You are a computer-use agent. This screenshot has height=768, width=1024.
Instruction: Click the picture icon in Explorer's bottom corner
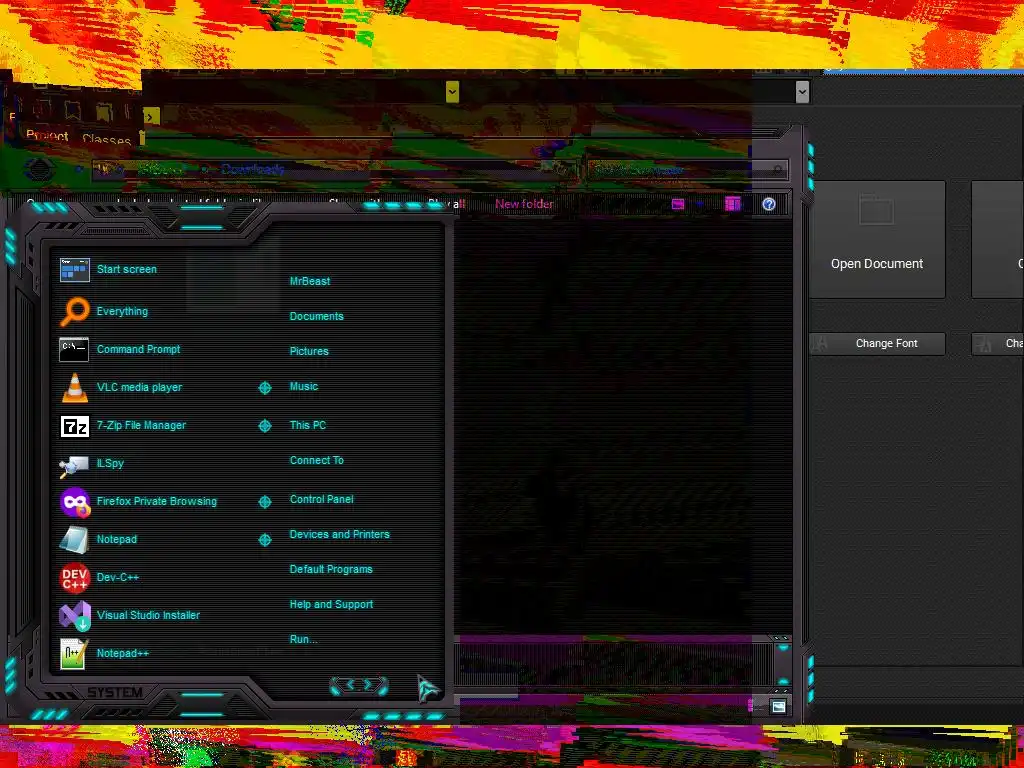pos(777,707)
